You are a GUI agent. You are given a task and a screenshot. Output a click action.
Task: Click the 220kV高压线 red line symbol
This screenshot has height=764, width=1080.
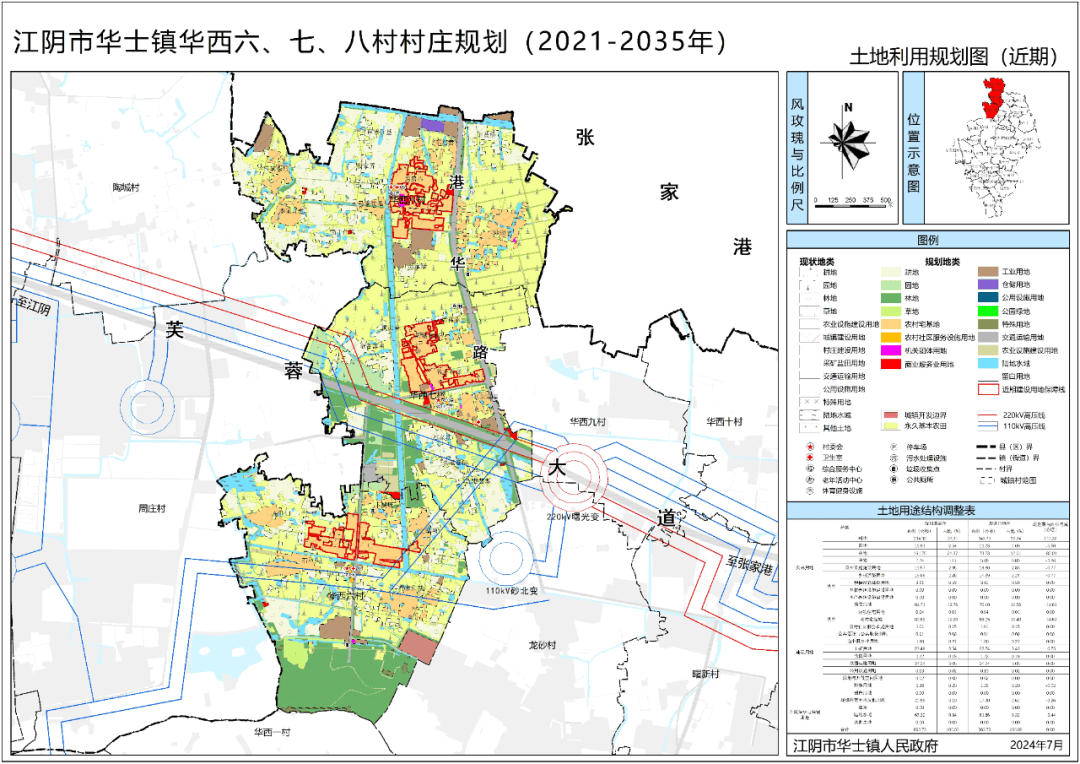tap(988, 415)
